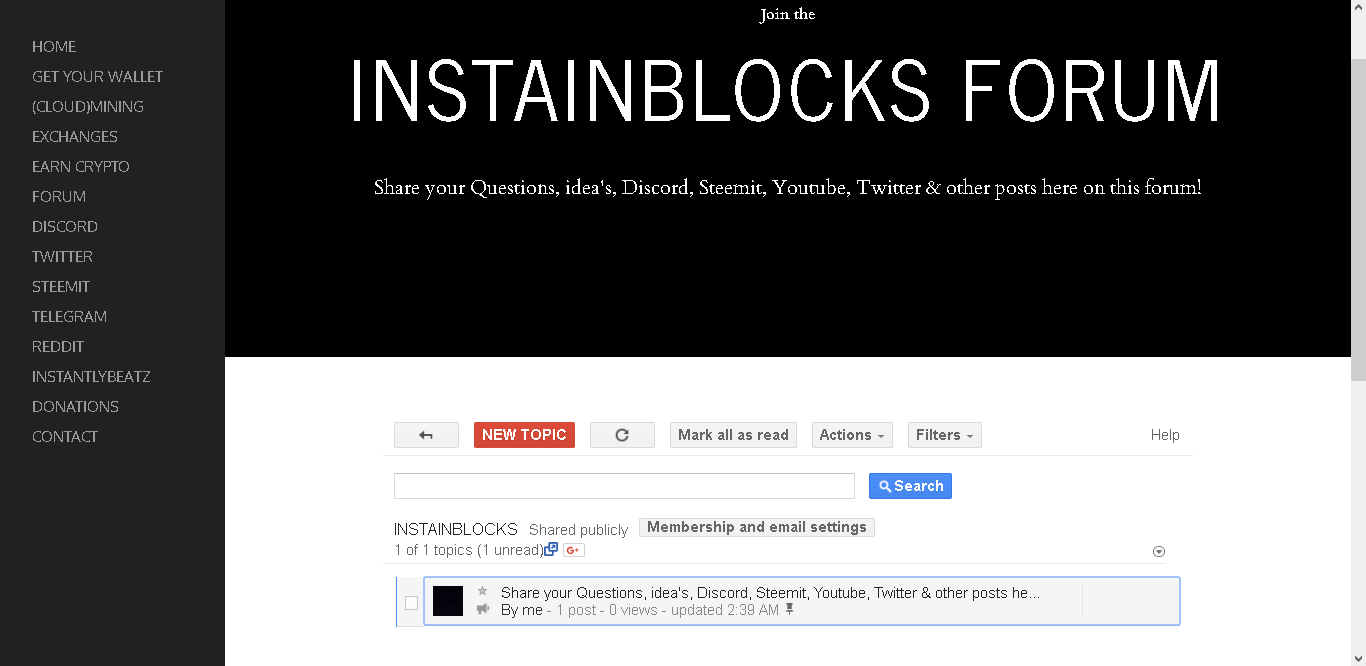Click 'updated 2:39 AM' timestamp
The image size is (1366, 666).
(725, 610)
